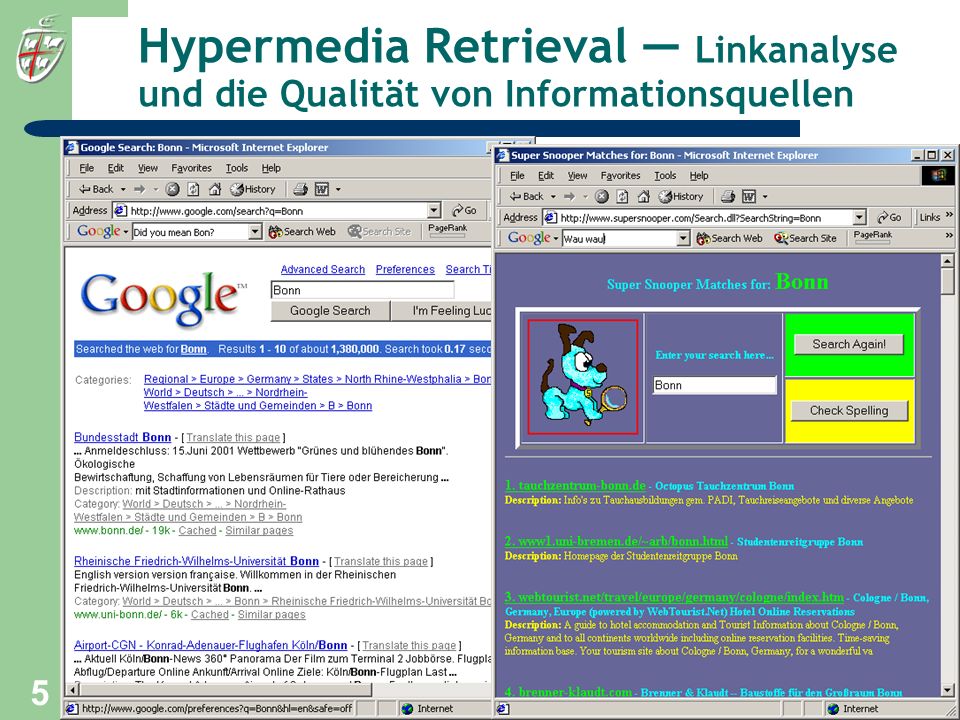
Task: Click PageRank indicator in Google Search window
Action: [x=448, y=231]
